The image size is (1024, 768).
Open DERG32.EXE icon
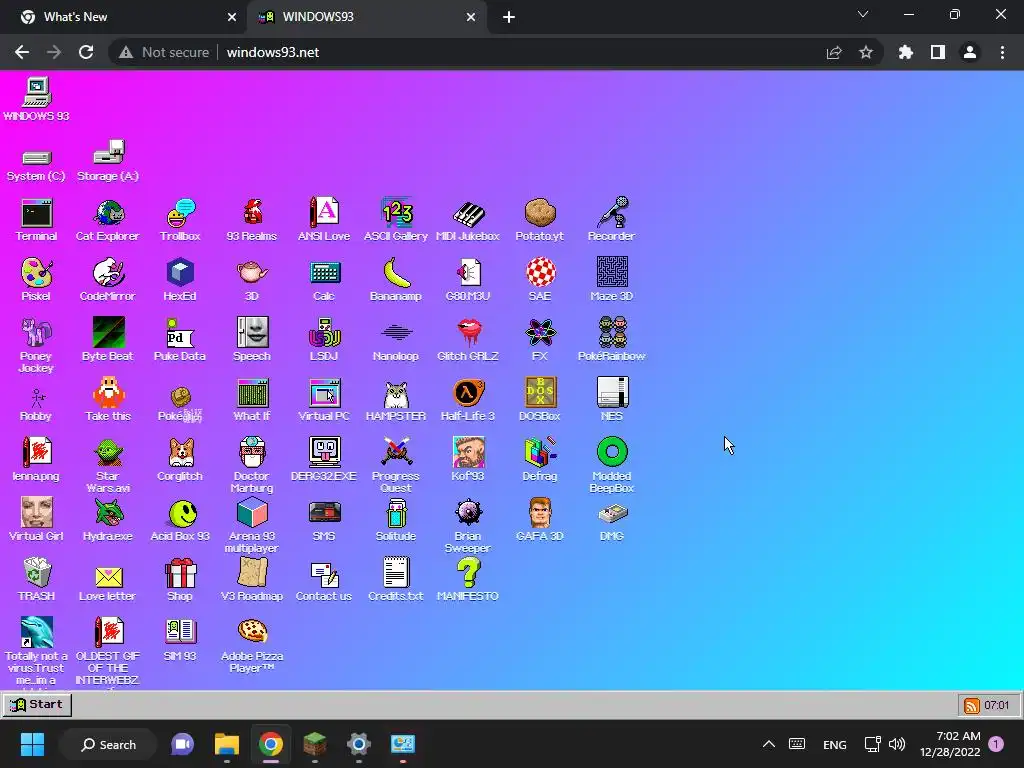324,460
